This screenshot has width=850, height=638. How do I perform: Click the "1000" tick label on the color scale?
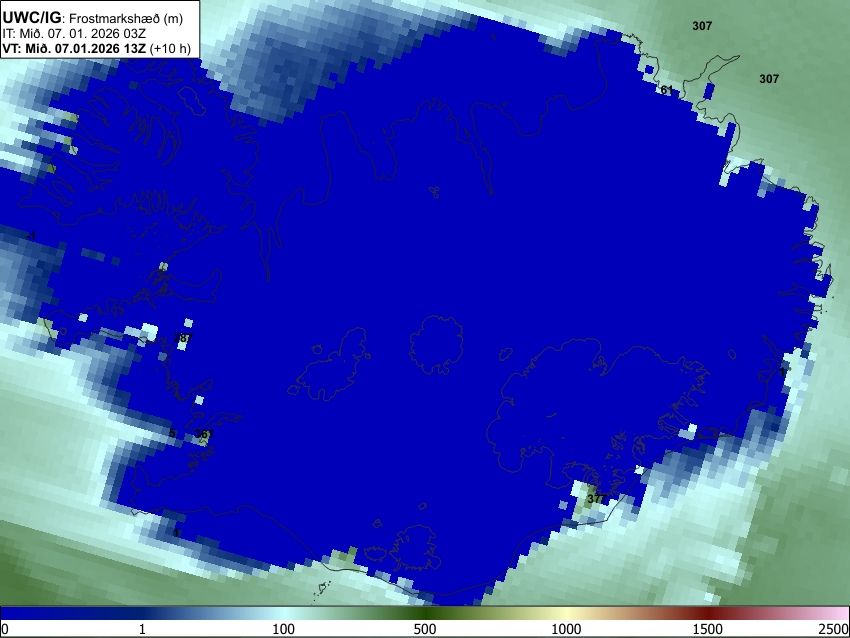coord(566,629)
